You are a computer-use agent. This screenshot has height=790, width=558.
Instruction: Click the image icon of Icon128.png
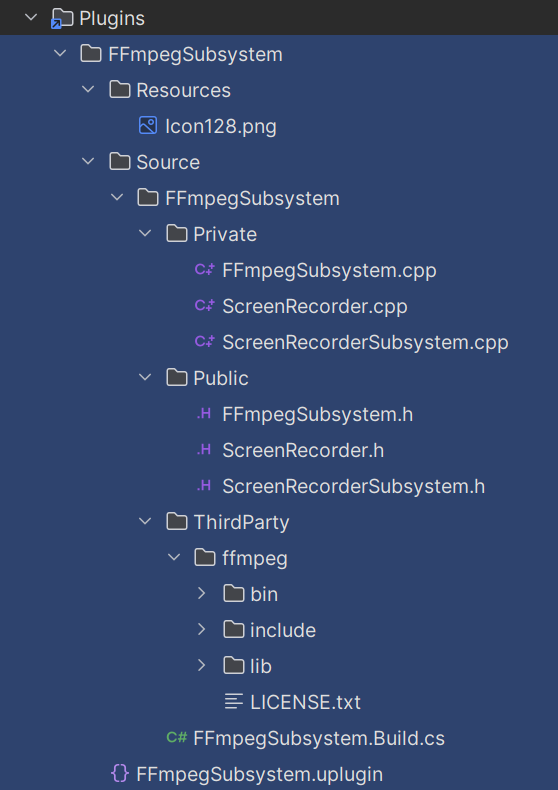pos(148,125)
